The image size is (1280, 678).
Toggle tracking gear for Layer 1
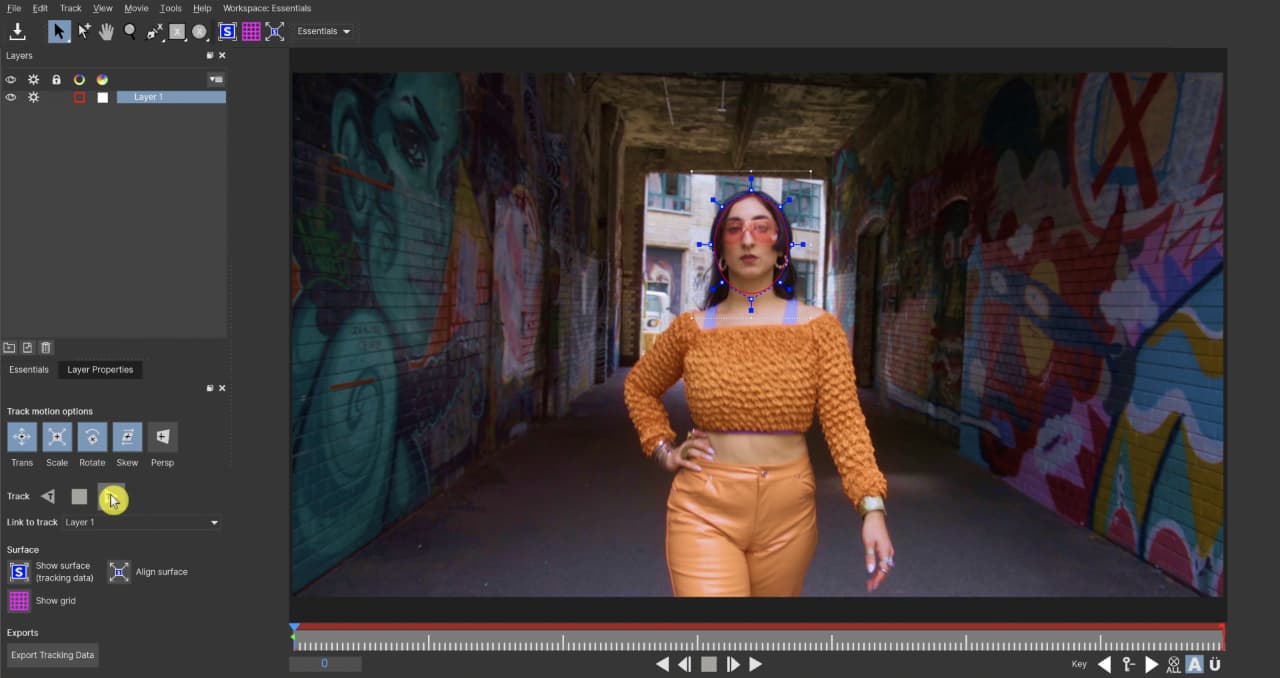tap(33, 97)
